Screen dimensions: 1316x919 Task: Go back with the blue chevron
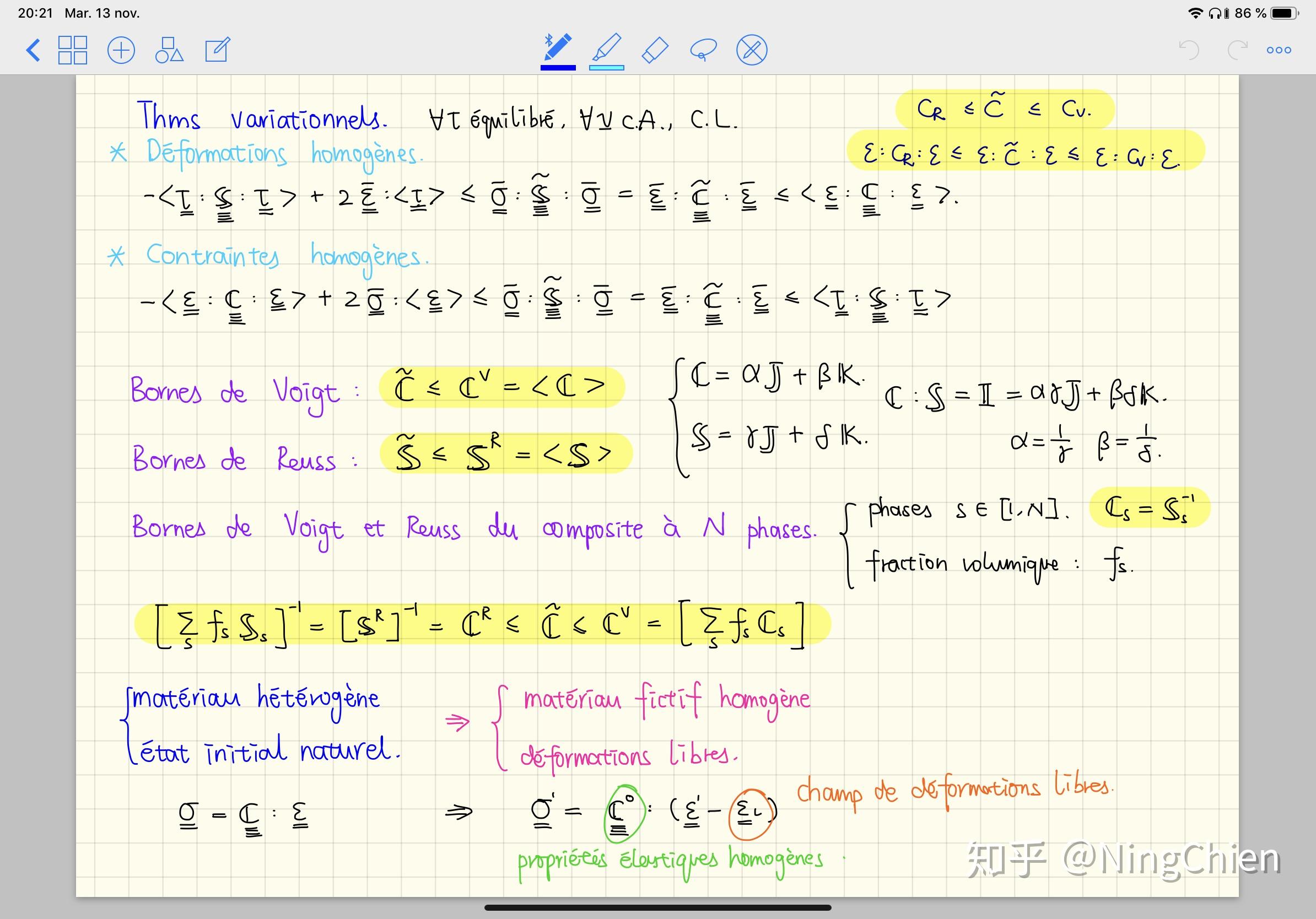[x=34, y=50]
